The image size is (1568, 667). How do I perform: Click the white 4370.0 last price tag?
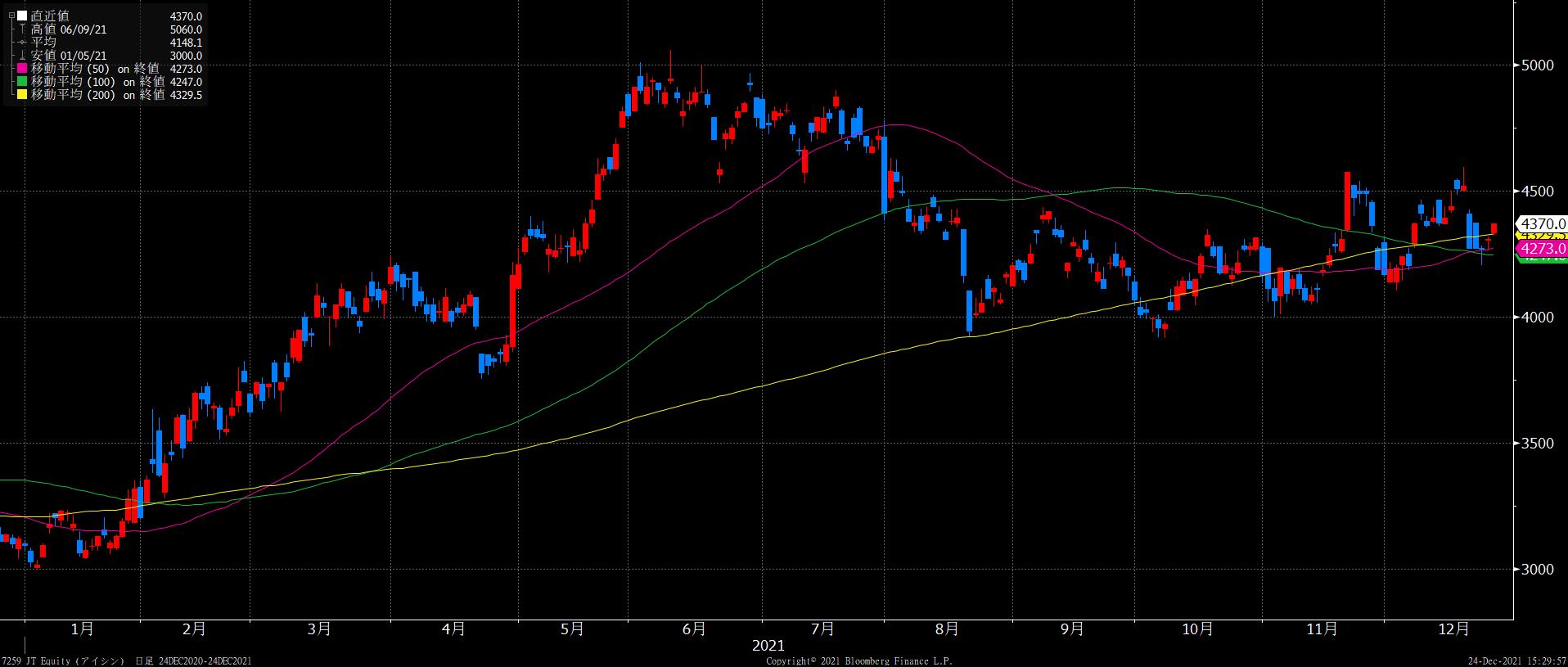tap(1543, 223)
